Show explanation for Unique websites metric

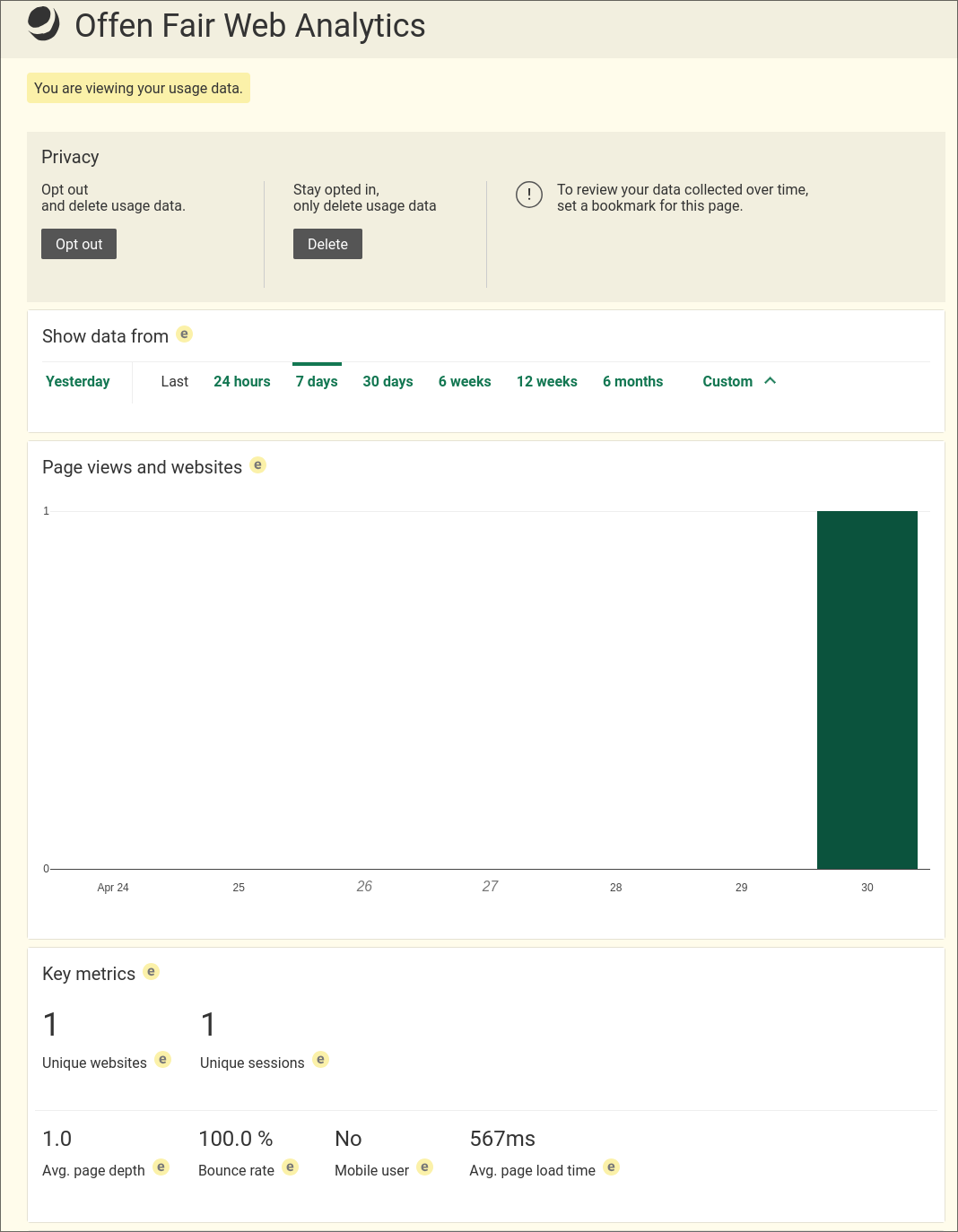tap(163, 1060)
